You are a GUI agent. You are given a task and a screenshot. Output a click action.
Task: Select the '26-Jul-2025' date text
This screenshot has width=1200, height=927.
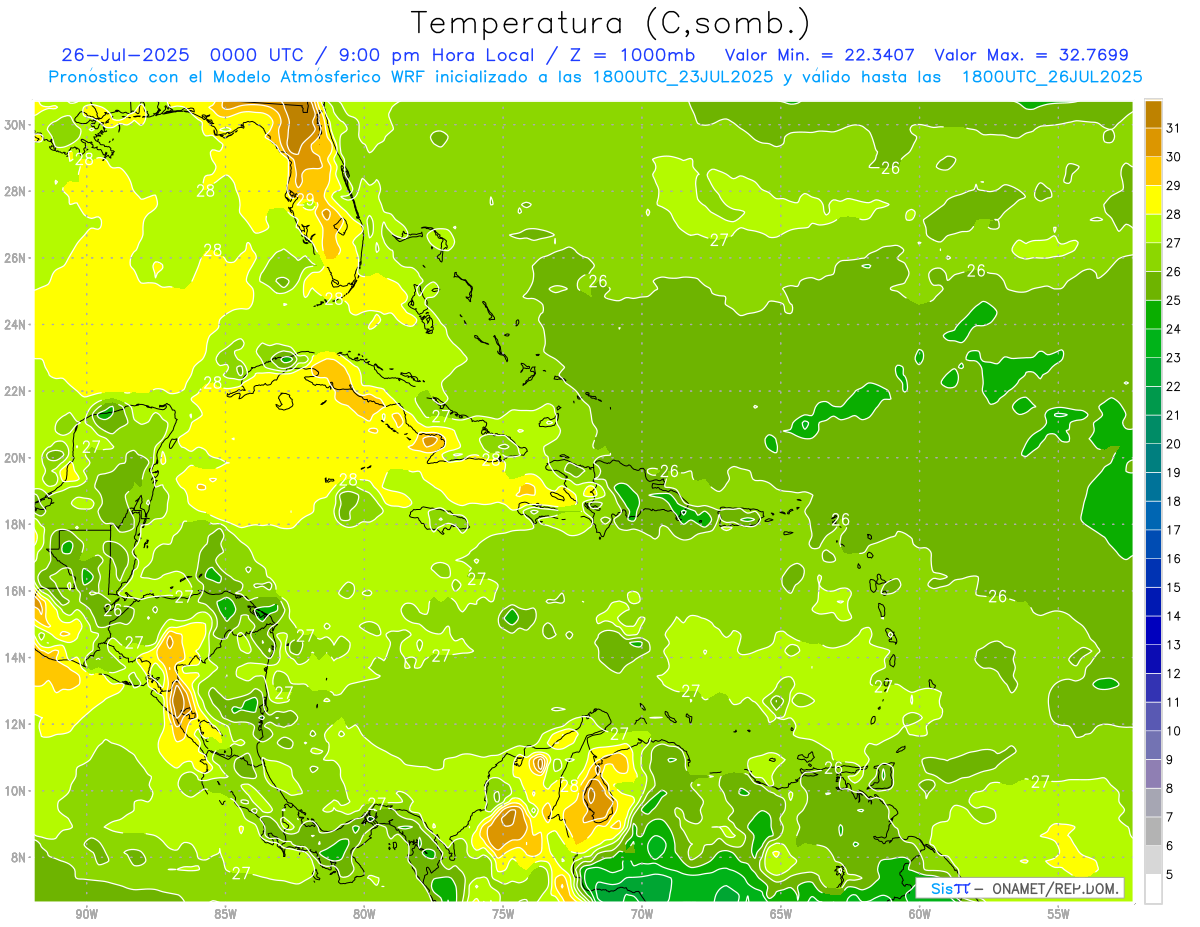click(125, 55)
